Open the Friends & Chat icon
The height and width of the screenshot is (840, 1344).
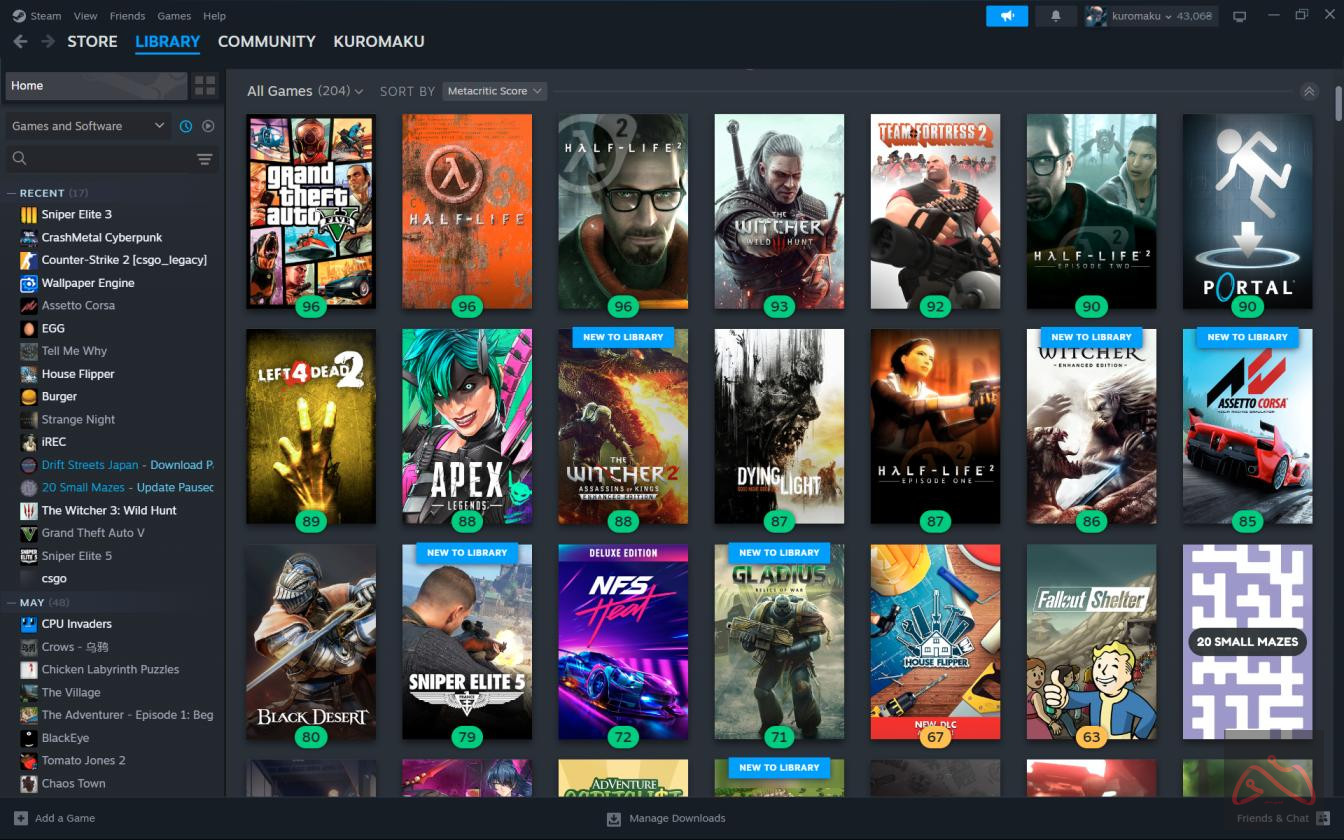[1323, 818]
